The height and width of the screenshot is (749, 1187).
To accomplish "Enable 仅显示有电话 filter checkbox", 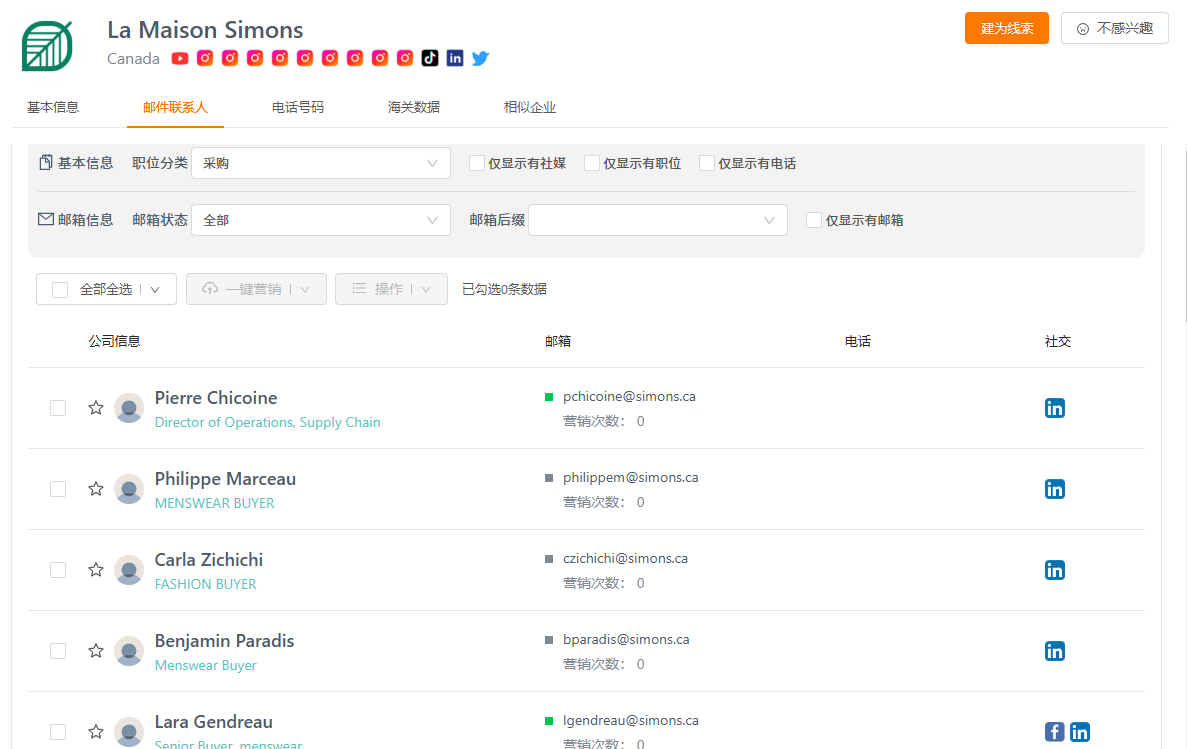I will (707, 164).
